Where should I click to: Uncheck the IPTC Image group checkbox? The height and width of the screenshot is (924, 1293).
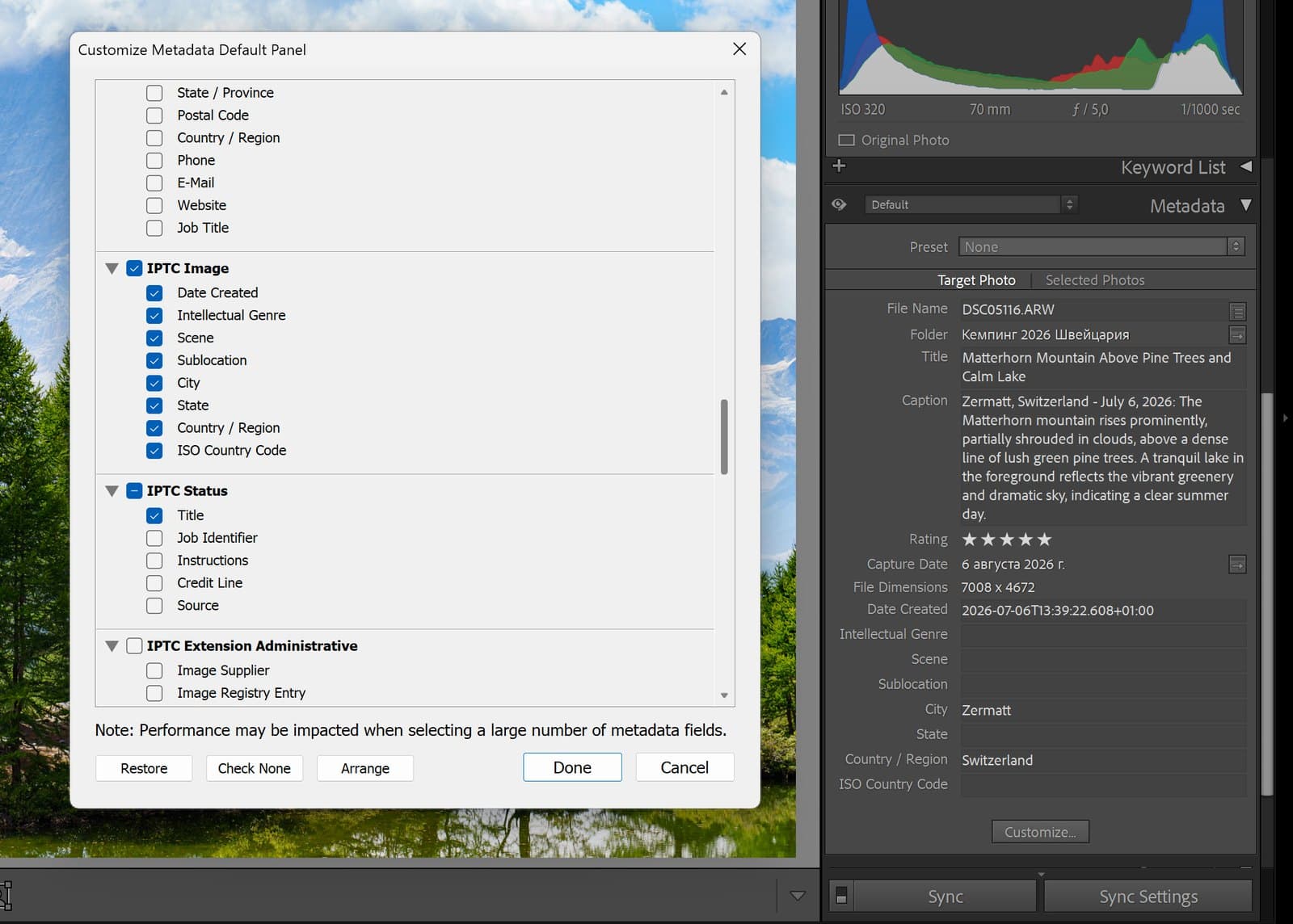[x=134, y=268]
